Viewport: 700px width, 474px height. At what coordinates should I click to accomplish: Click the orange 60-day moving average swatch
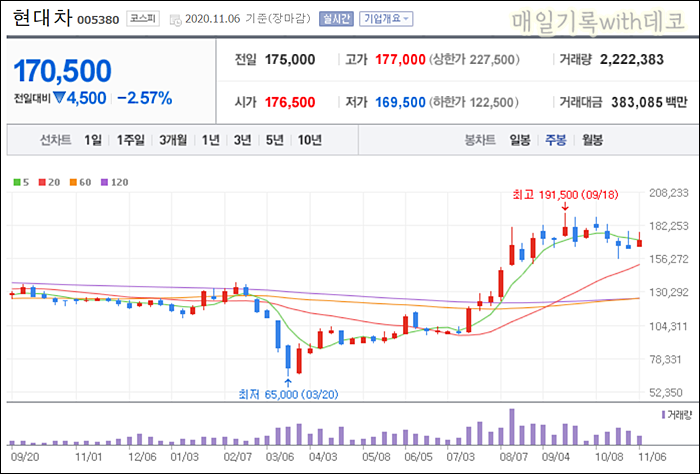coord(73,182)
